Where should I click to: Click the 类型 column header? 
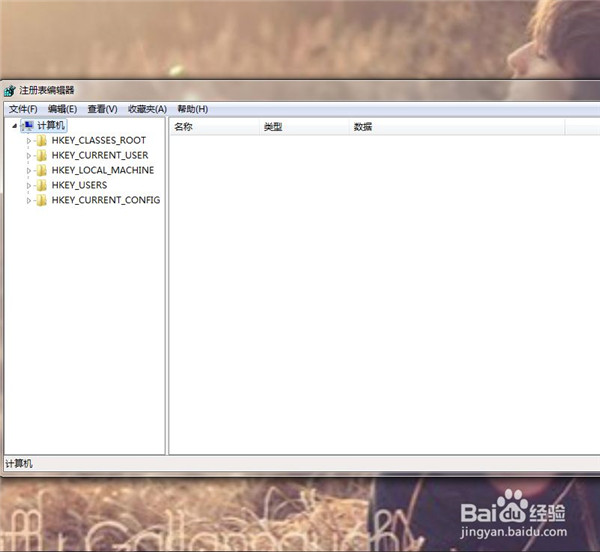tap(273, 127)
